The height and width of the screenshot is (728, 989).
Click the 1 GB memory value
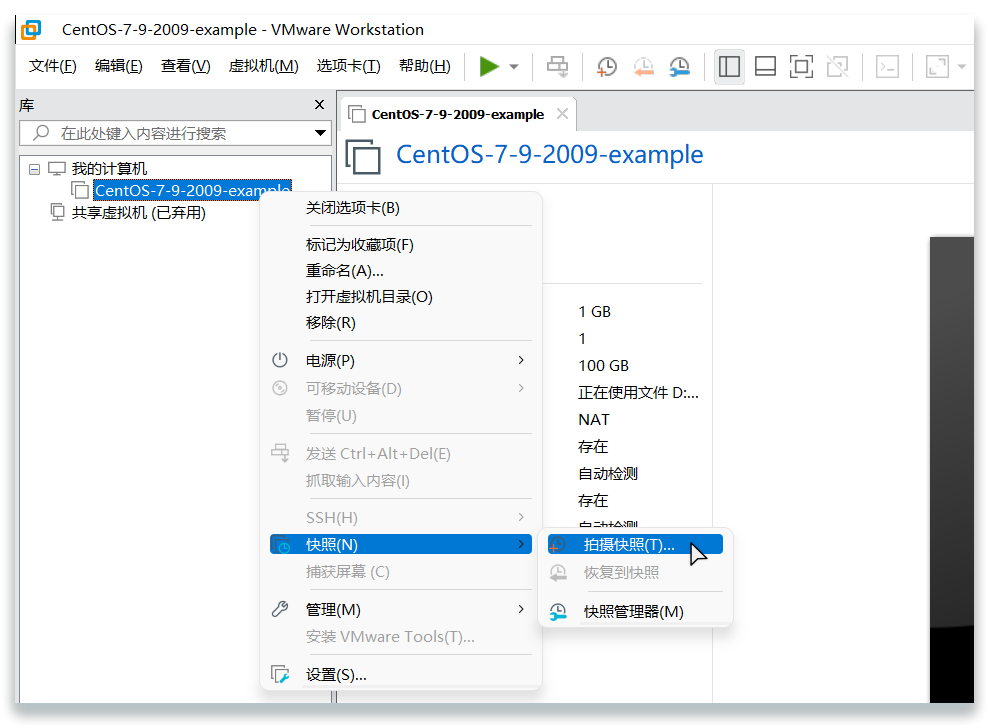tap(595, 312)
